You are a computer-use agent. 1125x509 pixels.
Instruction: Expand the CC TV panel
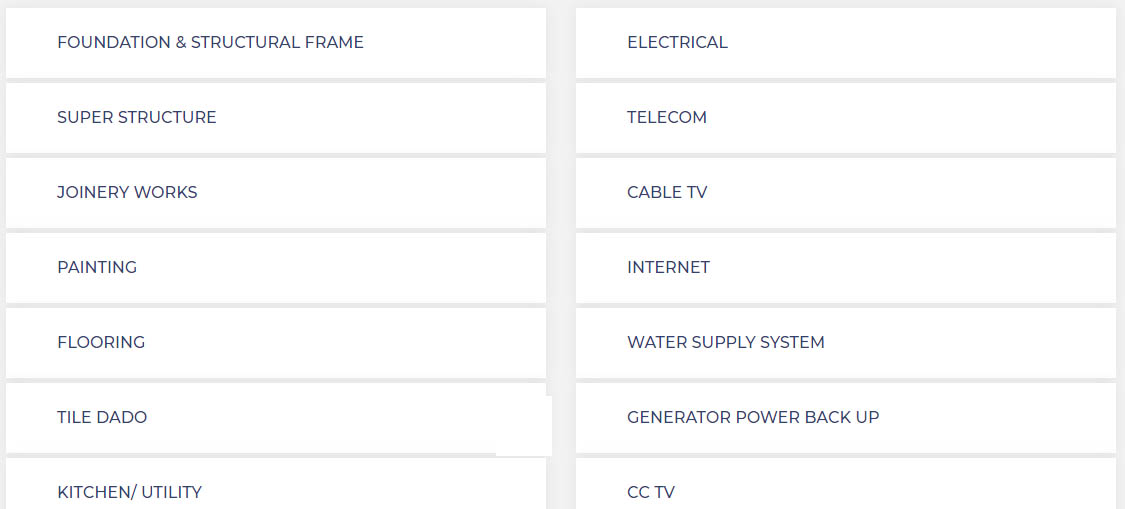coord(846,484)
